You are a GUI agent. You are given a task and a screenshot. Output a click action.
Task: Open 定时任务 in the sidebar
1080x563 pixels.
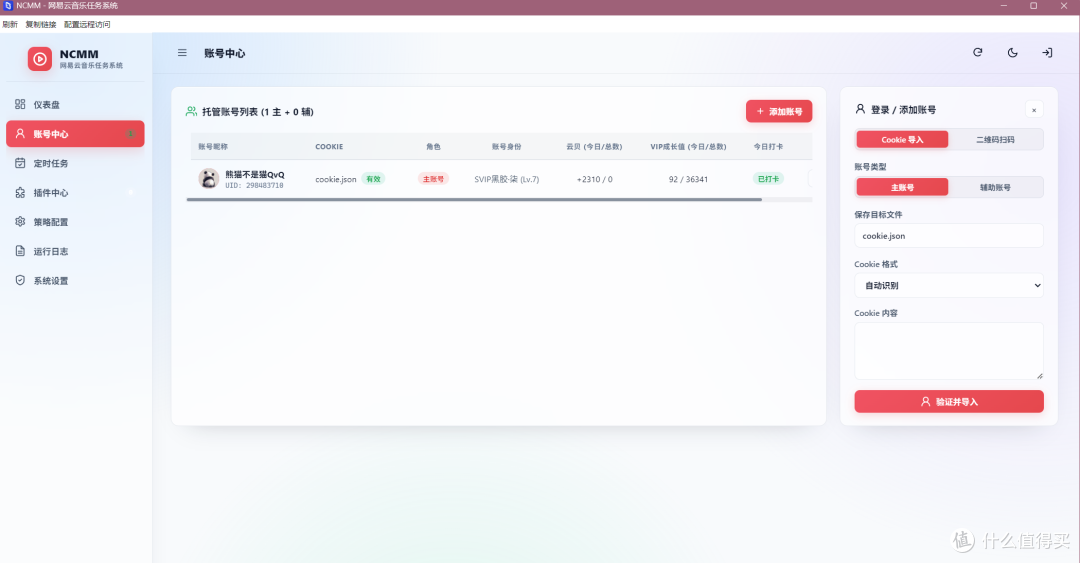click(x=75, y=163)
